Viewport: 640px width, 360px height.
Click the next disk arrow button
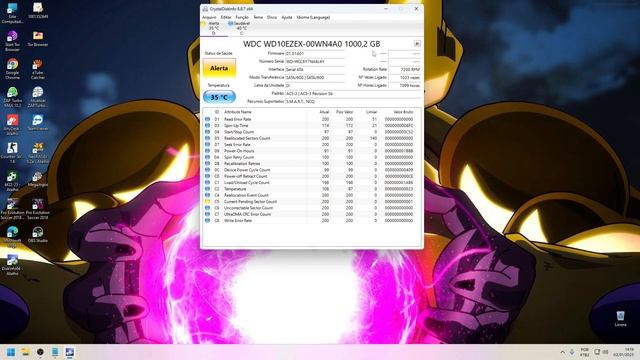417,44
